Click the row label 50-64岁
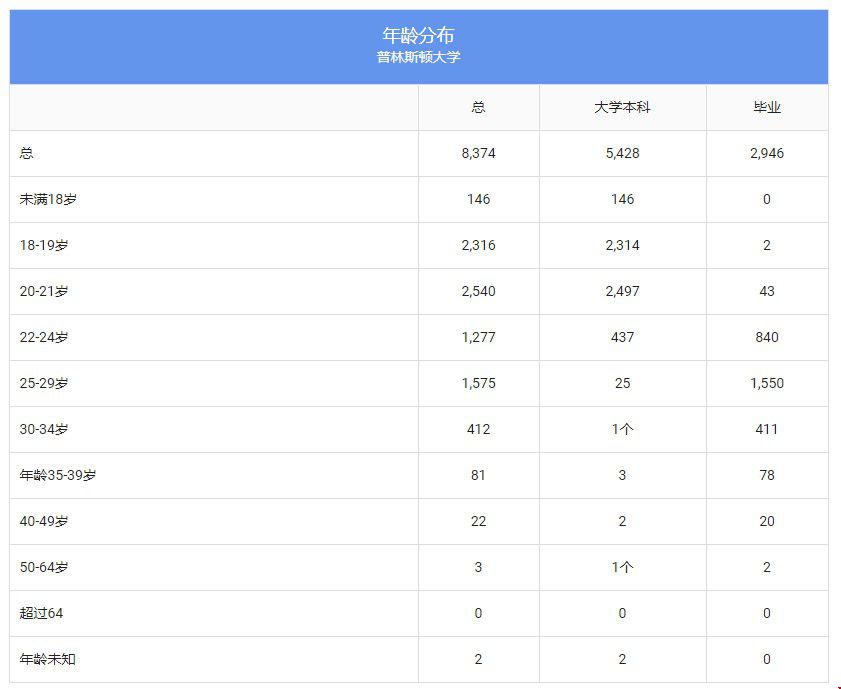The image size is (841, 689). tap(44, 567)
